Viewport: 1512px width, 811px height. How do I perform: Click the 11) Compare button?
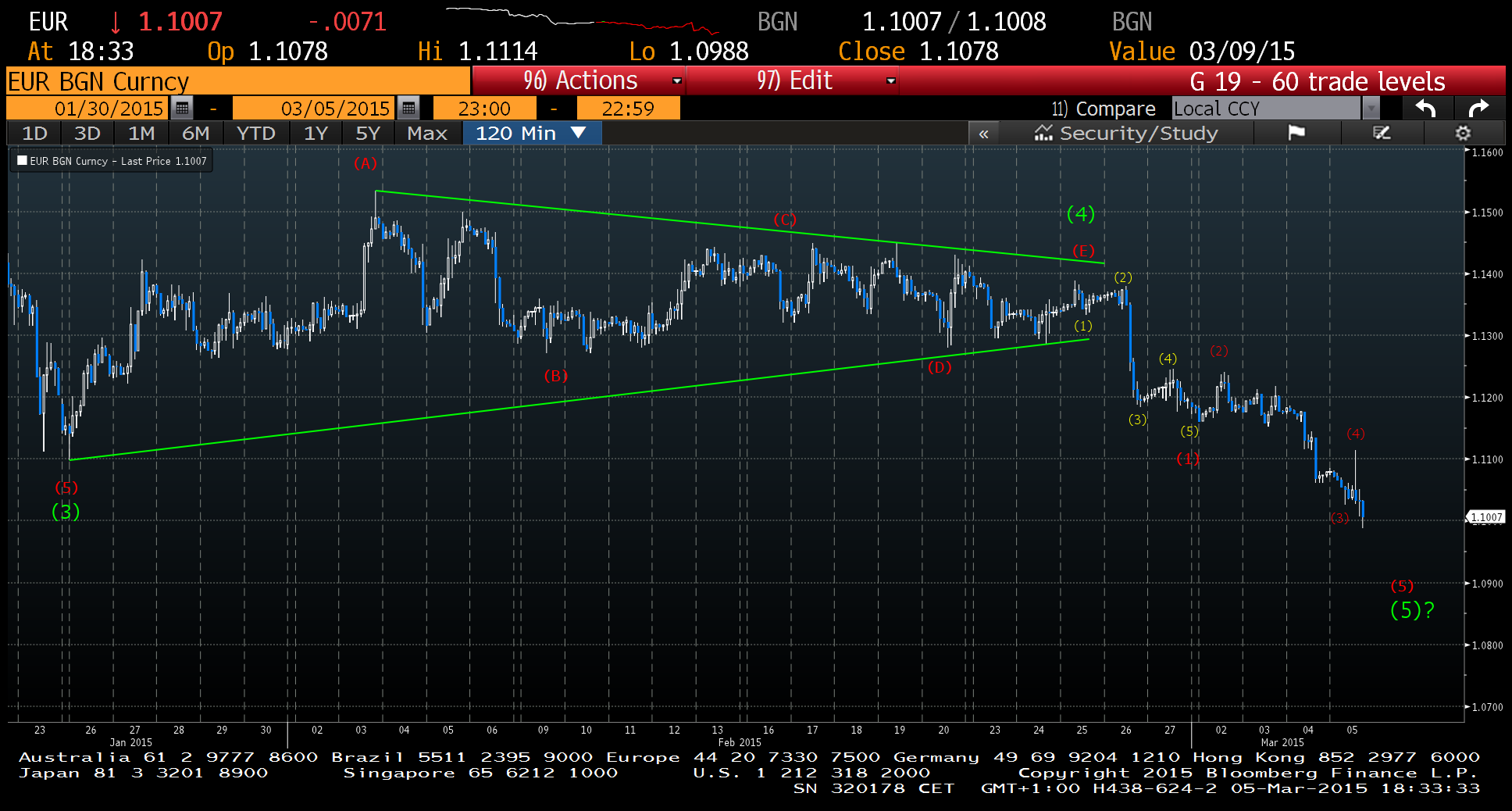[1103, 108]
